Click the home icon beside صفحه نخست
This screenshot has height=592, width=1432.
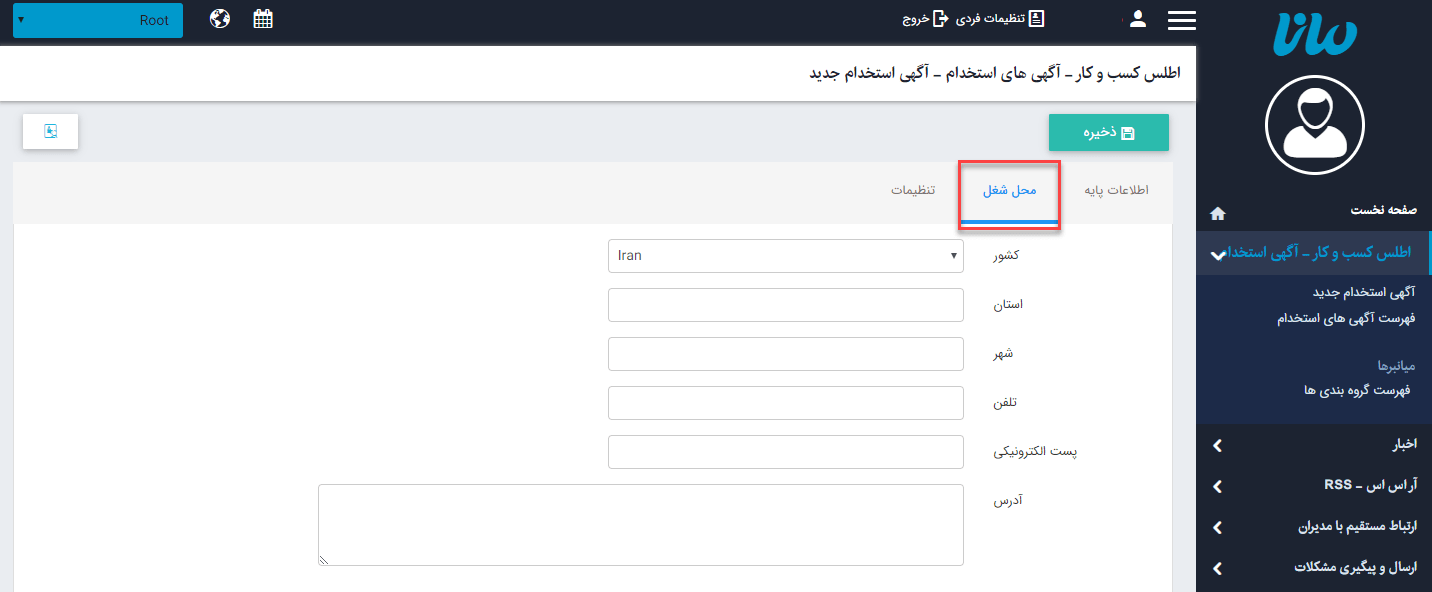click(1217, 212)
